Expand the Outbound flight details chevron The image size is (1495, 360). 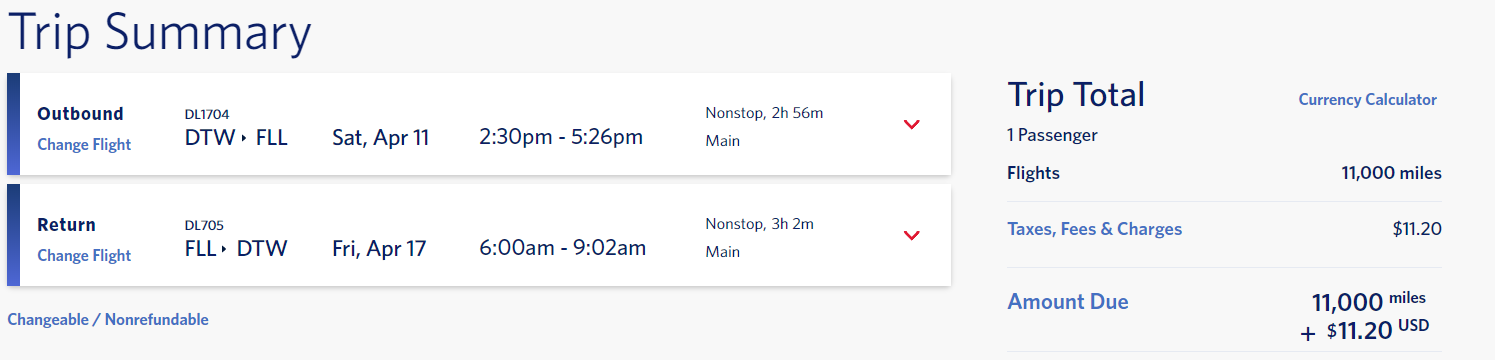(911, 125)
